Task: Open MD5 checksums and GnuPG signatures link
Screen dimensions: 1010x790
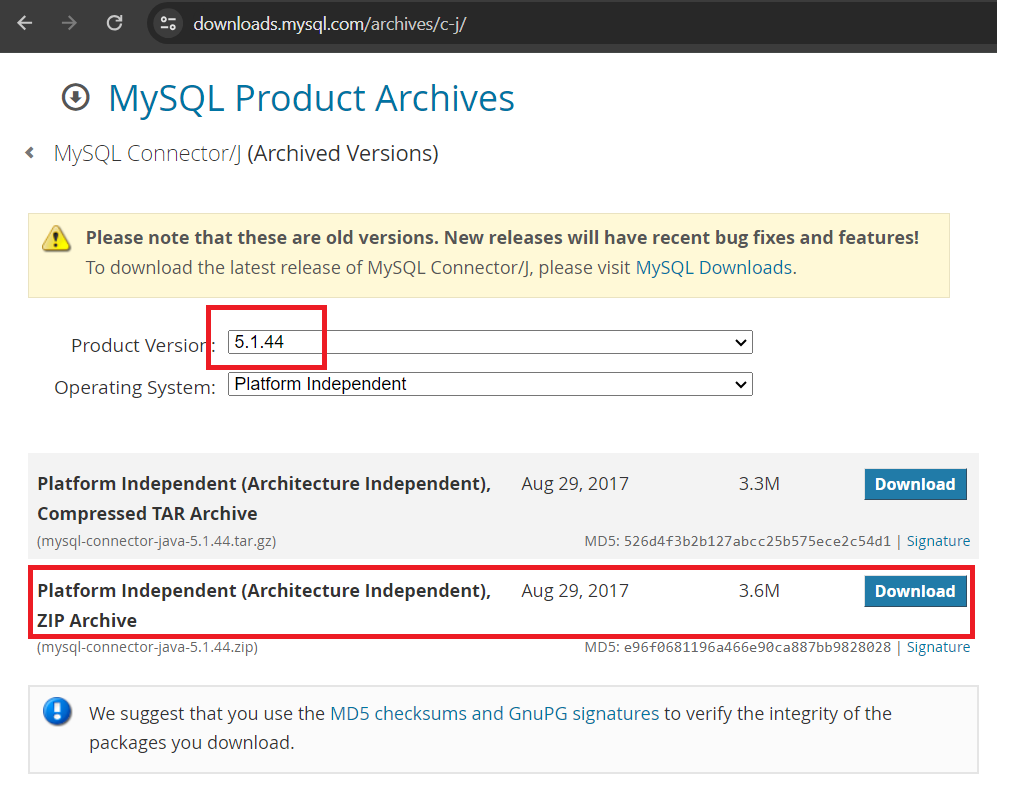Action: tap(494, 713)
